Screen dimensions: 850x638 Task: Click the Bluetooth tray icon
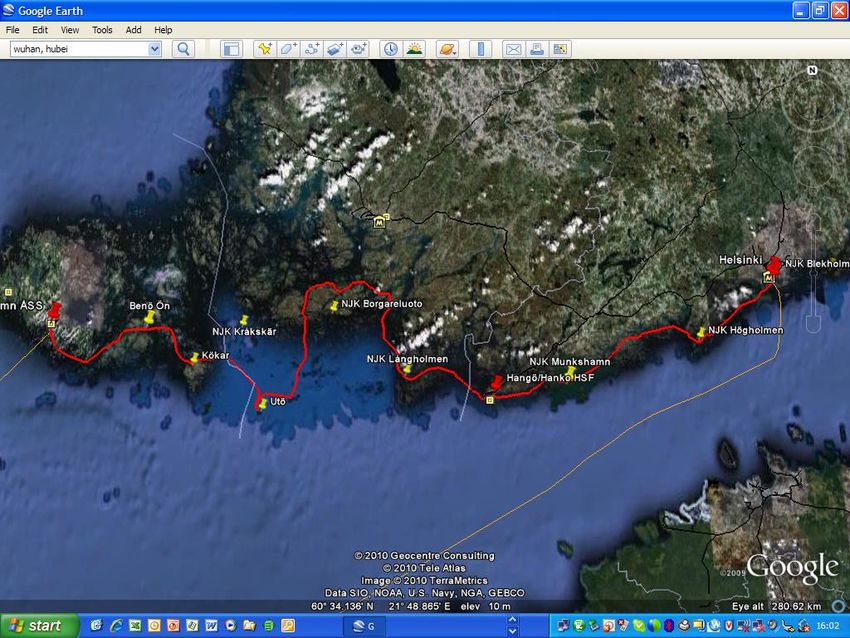pyautogui.click(x=669, y=626)
